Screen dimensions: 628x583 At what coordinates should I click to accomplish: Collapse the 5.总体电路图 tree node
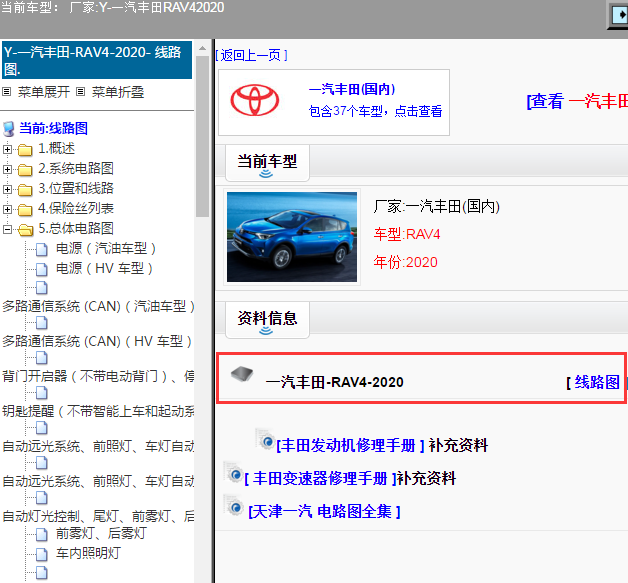point(7,229)
